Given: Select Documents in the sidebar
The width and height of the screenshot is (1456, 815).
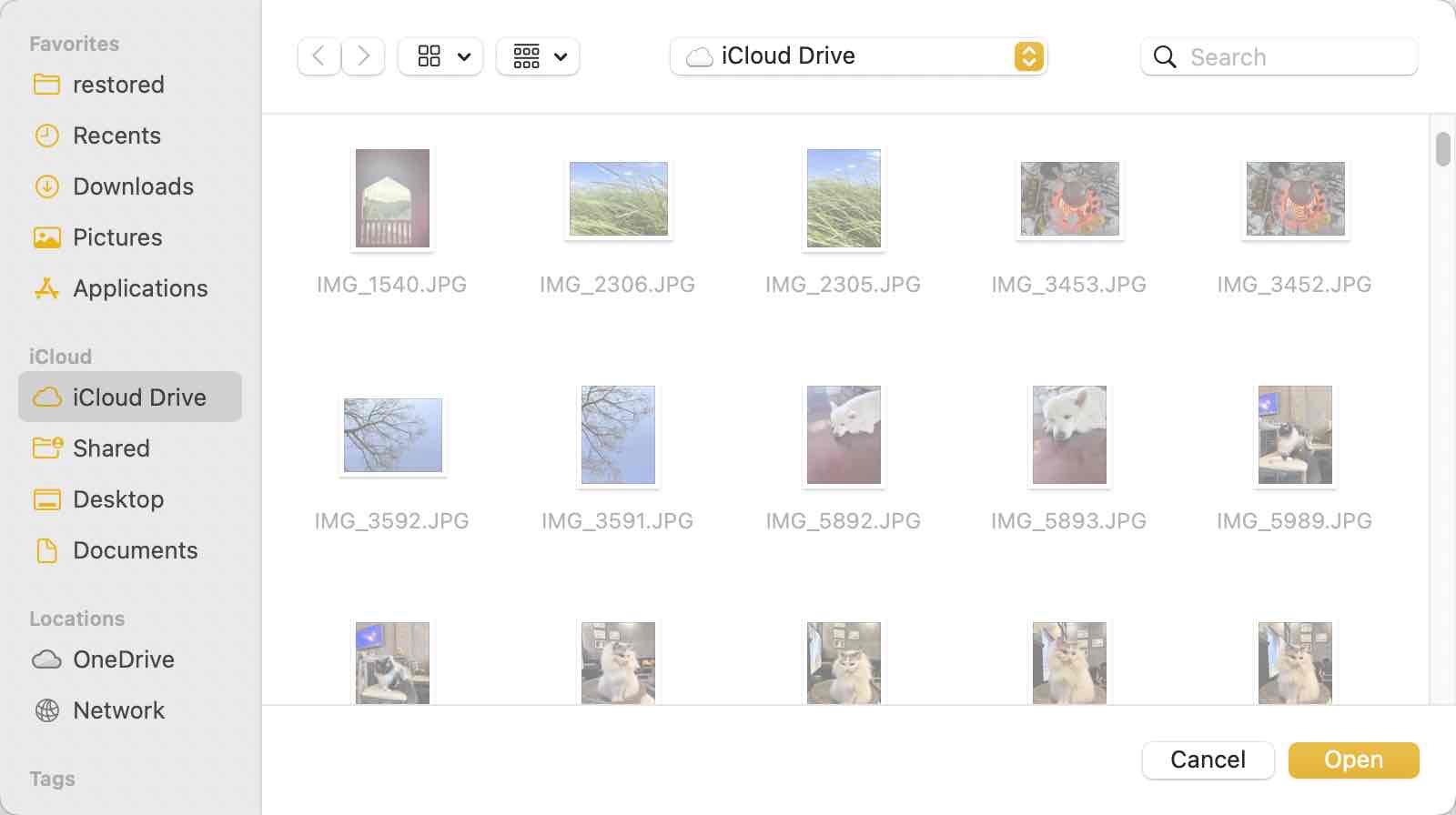Looking at the screenshot, I should pos(135,550).
